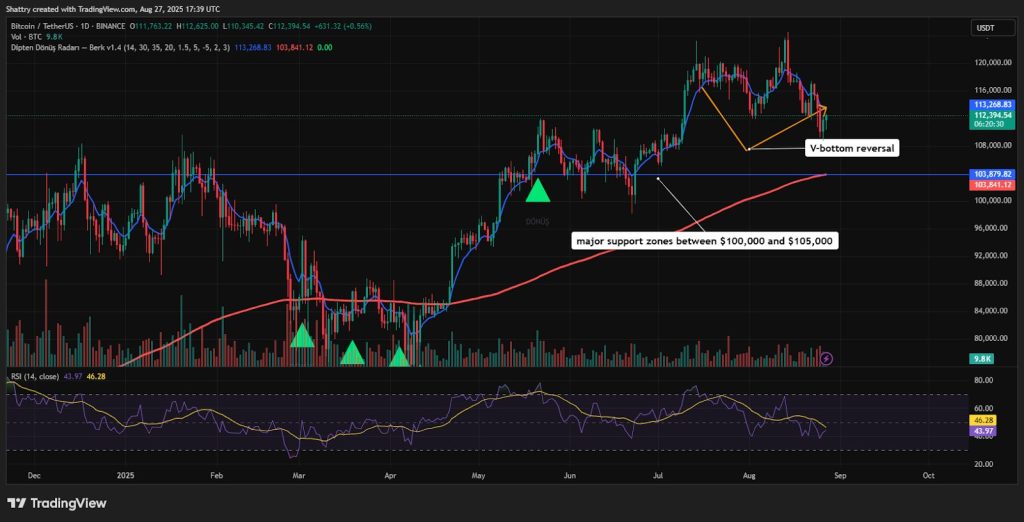The width and height of the screenshot is (1024, 522).
Task: Click the Vol · BTC indicator legend
Action: 28,33
